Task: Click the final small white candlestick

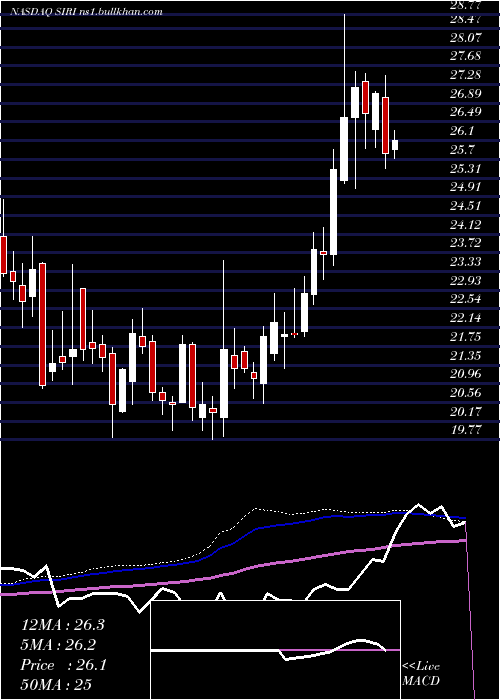Action: [395, 145]
